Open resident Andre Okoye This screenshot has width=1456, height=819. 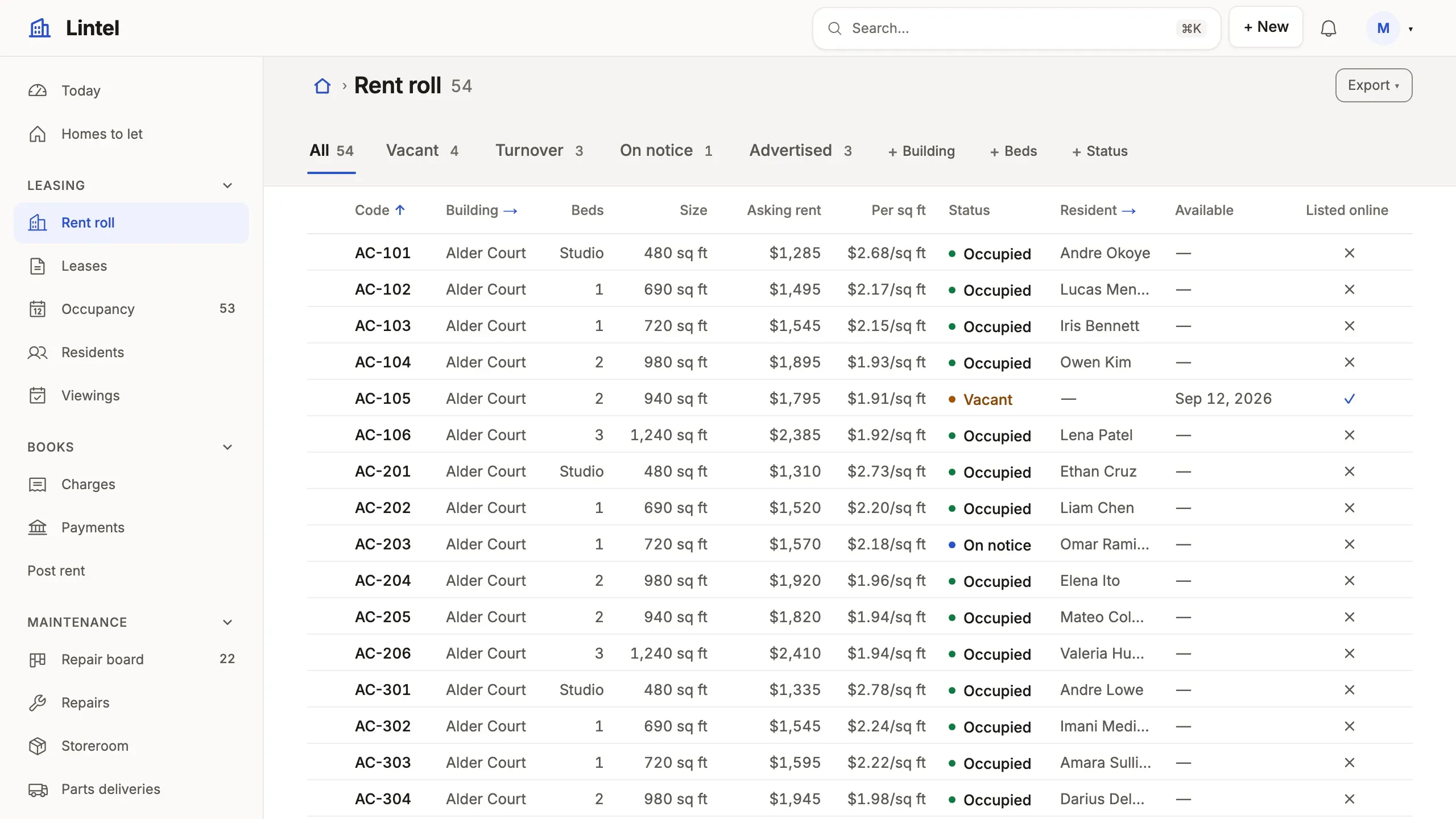(x=1105, y=253)
